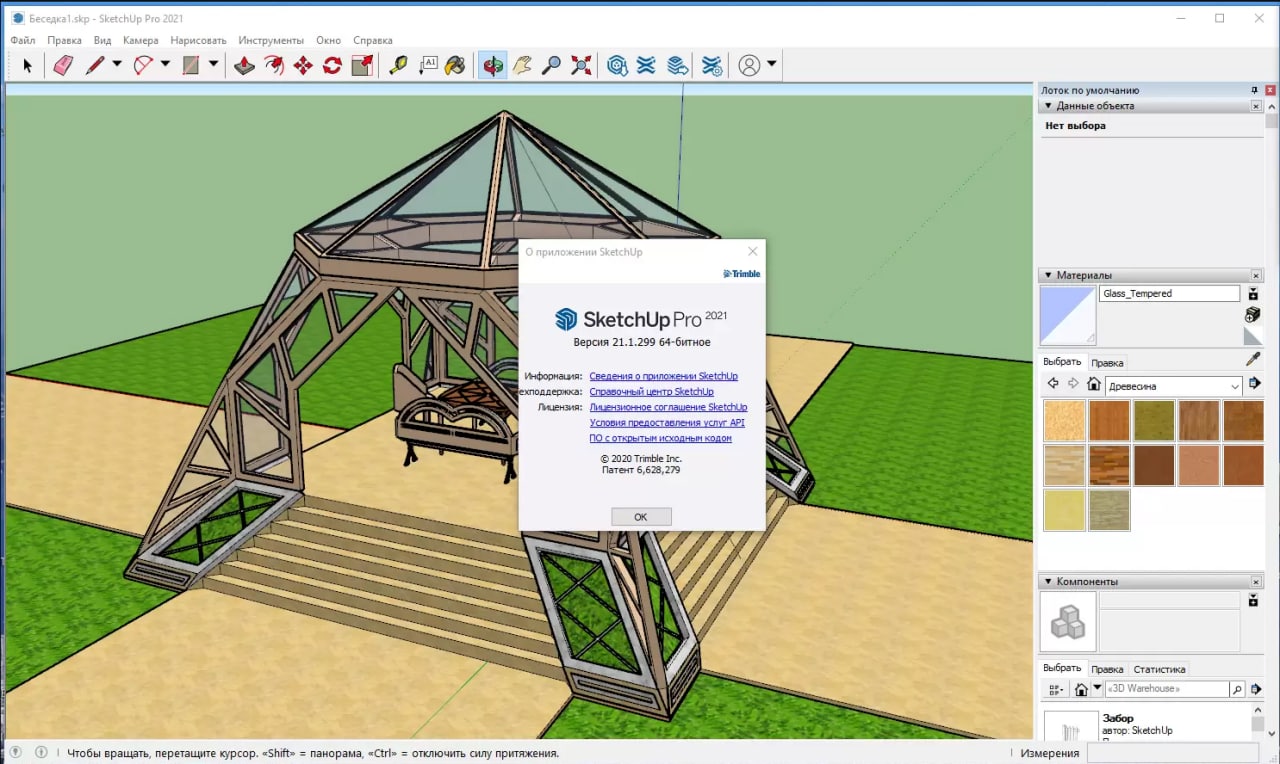Open the Shapes tool dropdown arrow

pyautogui.click(x=213, y=66)
